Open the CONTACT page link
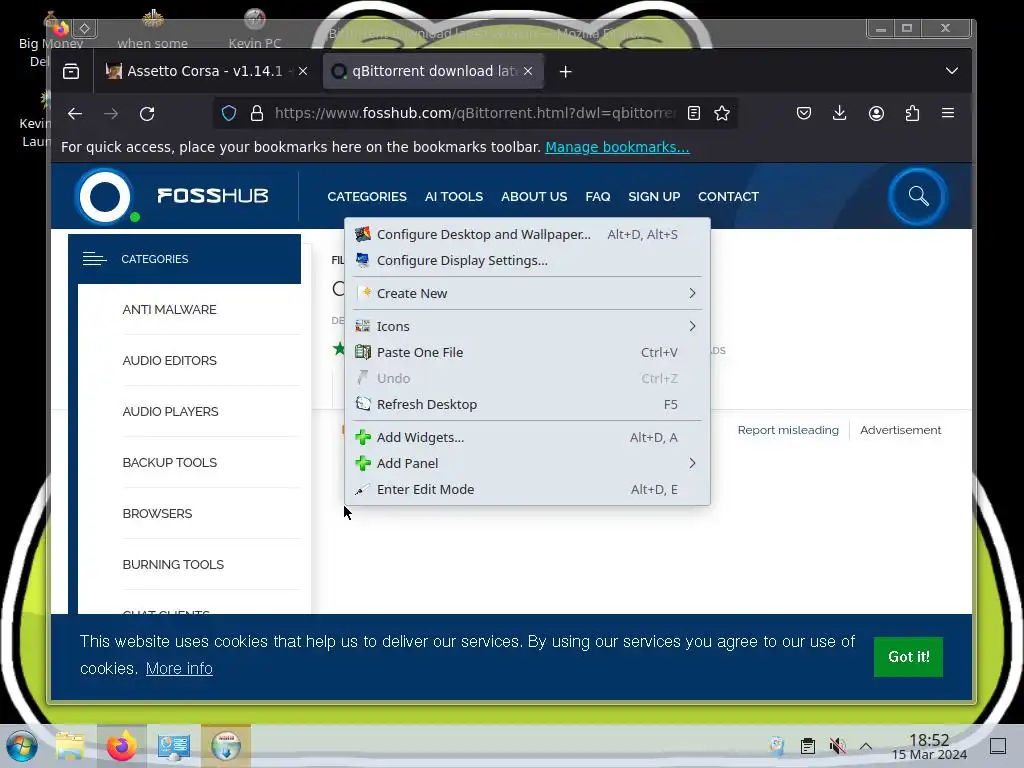 (x=728, y=197)
